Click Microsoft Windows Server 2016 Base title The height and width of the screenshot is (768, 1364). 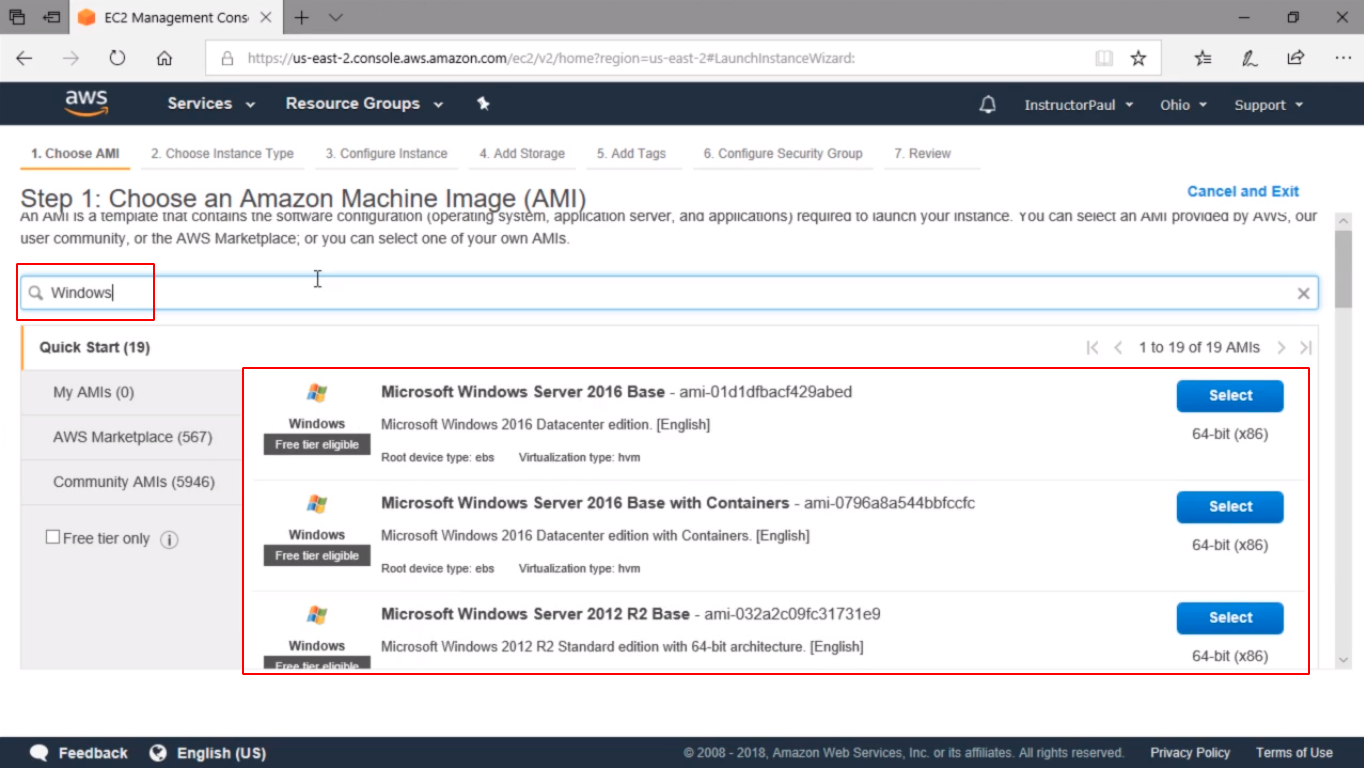coord(523,392)
